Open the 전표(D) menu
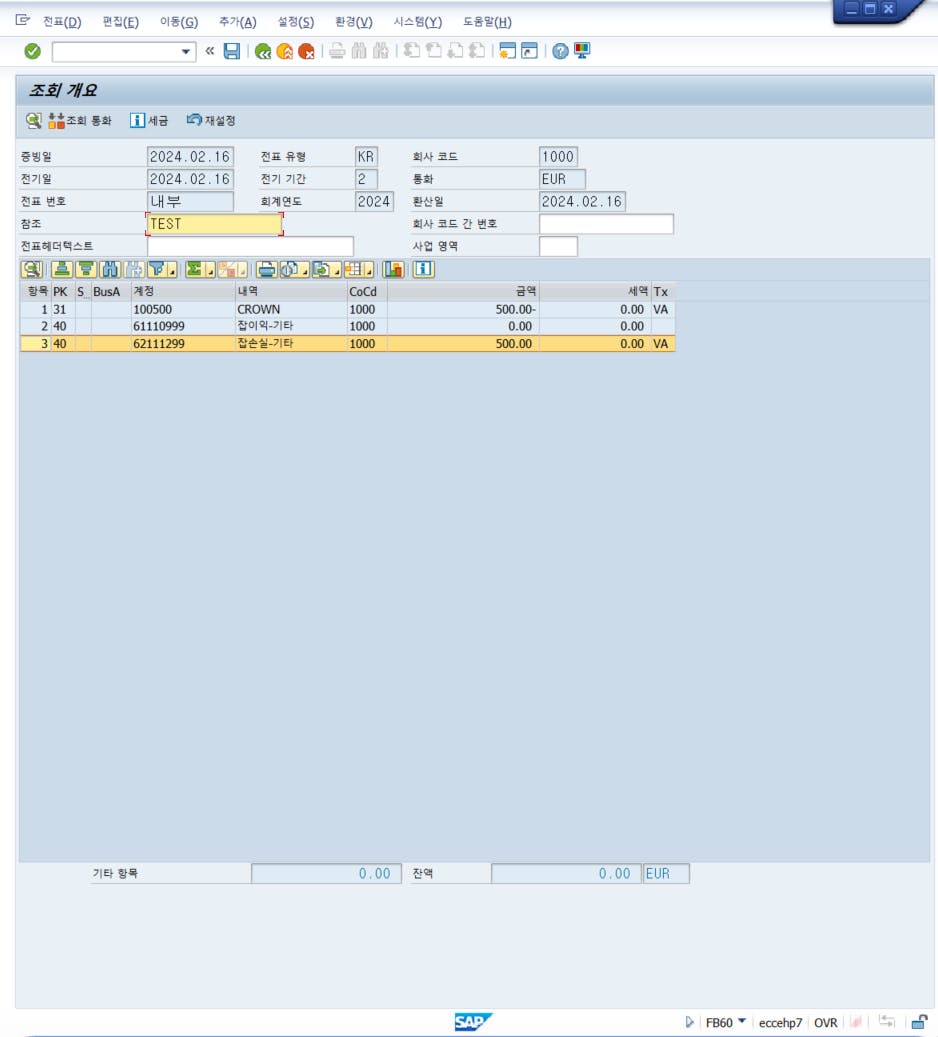The height and width of the screenshot is (1037, 938). click(62, 22)
